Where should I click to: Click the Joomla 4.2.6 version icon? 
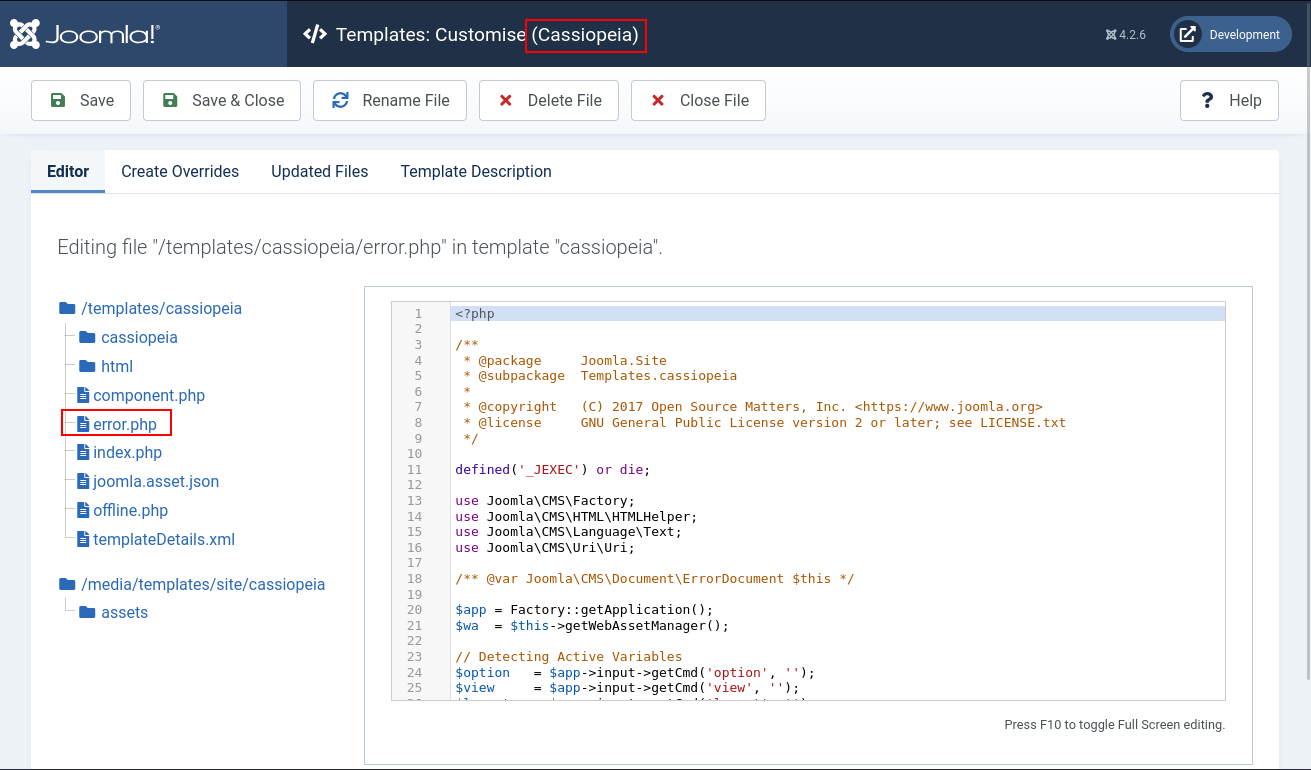[1111, 35]
